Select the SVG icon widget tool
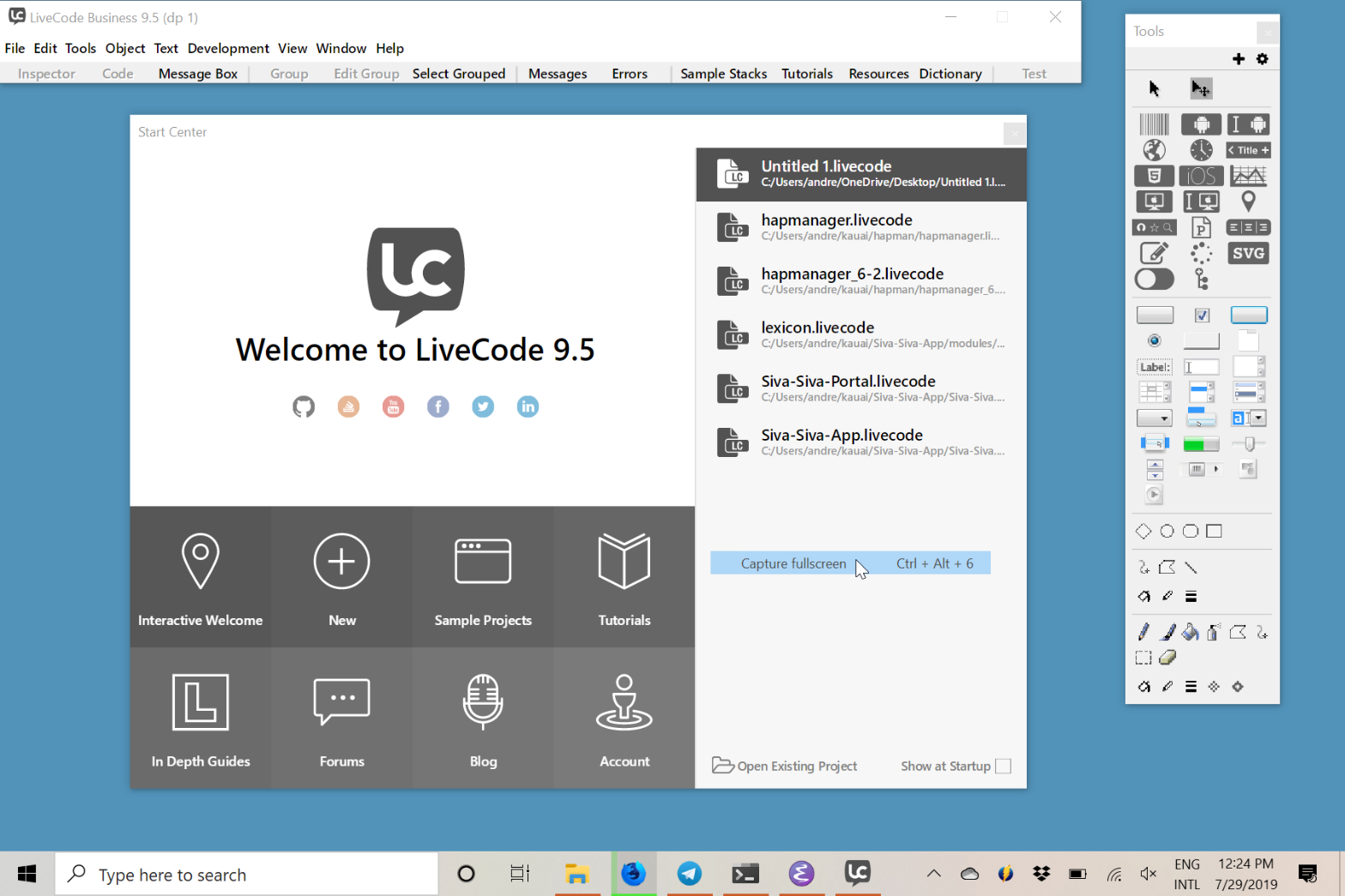 (x=1248, y=254)
